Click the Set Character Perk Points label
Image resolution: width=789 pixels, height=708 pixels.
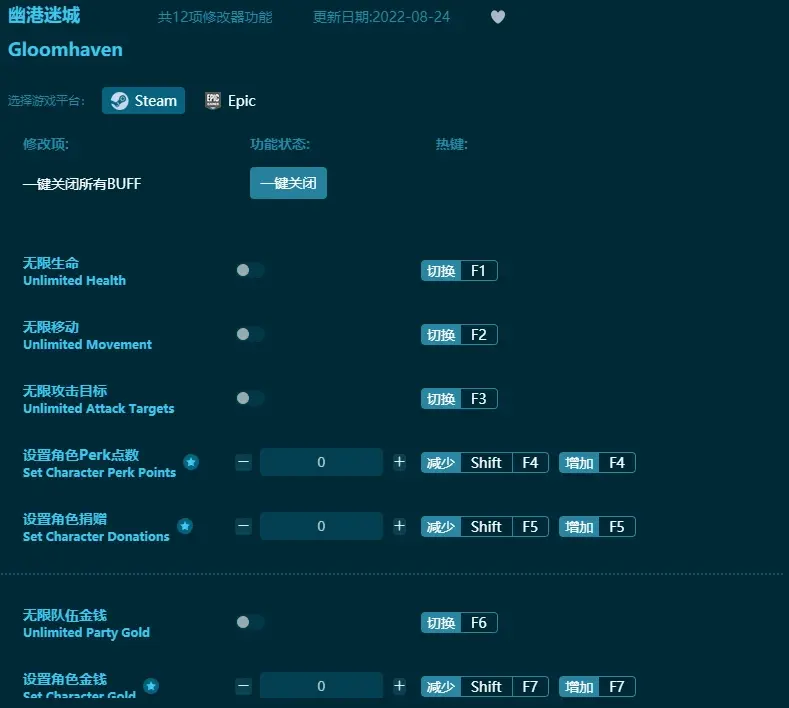(x=100, y=473)
